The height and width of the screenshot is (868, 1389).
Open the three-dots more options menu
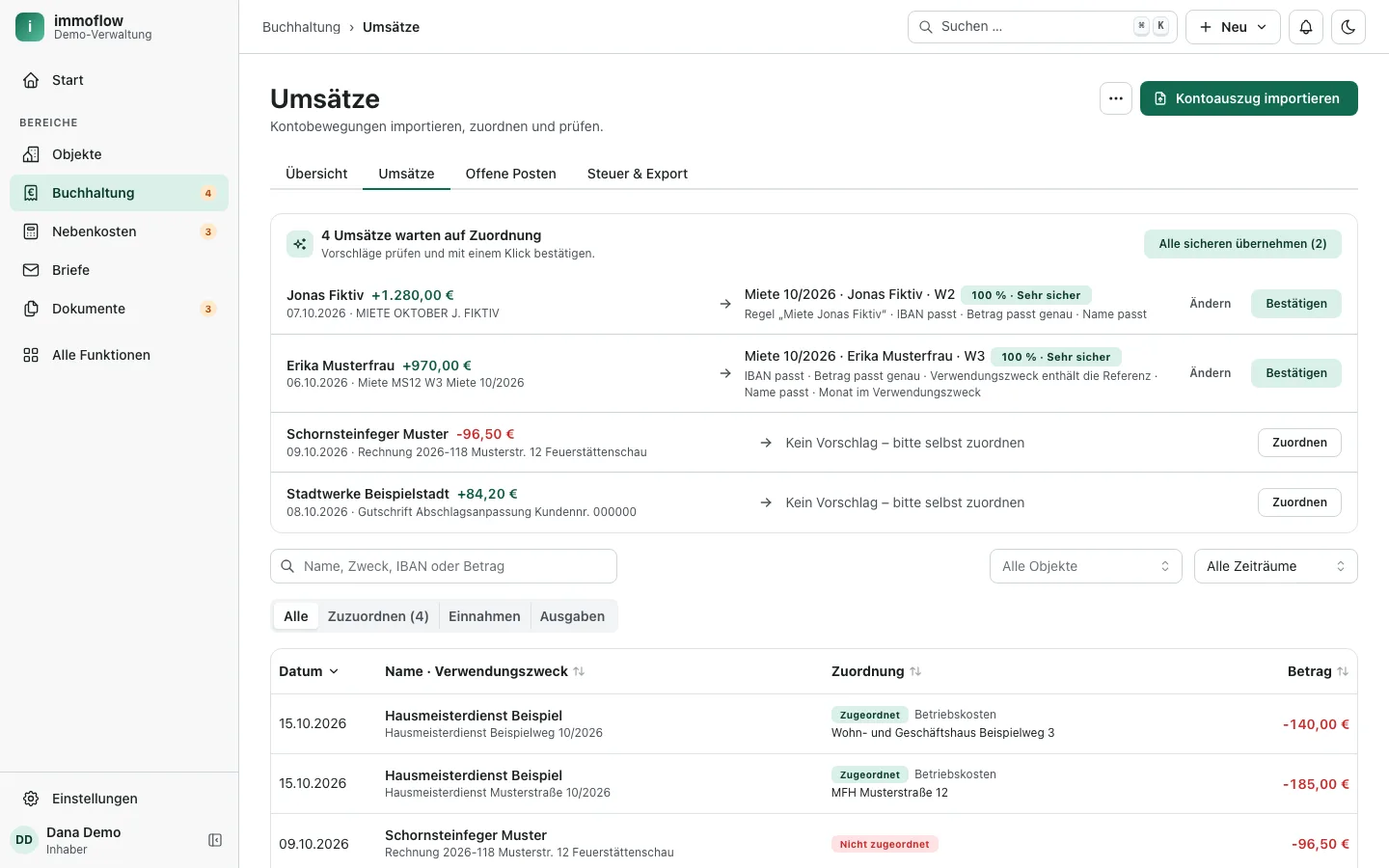1116,98
